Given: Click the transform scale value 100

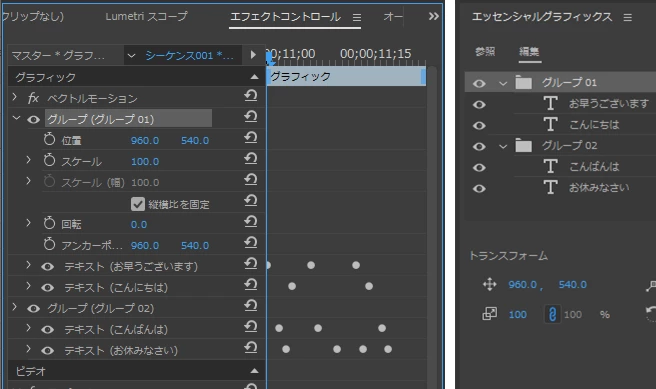Looking at the screenshot, I should [x=518, y=315].
